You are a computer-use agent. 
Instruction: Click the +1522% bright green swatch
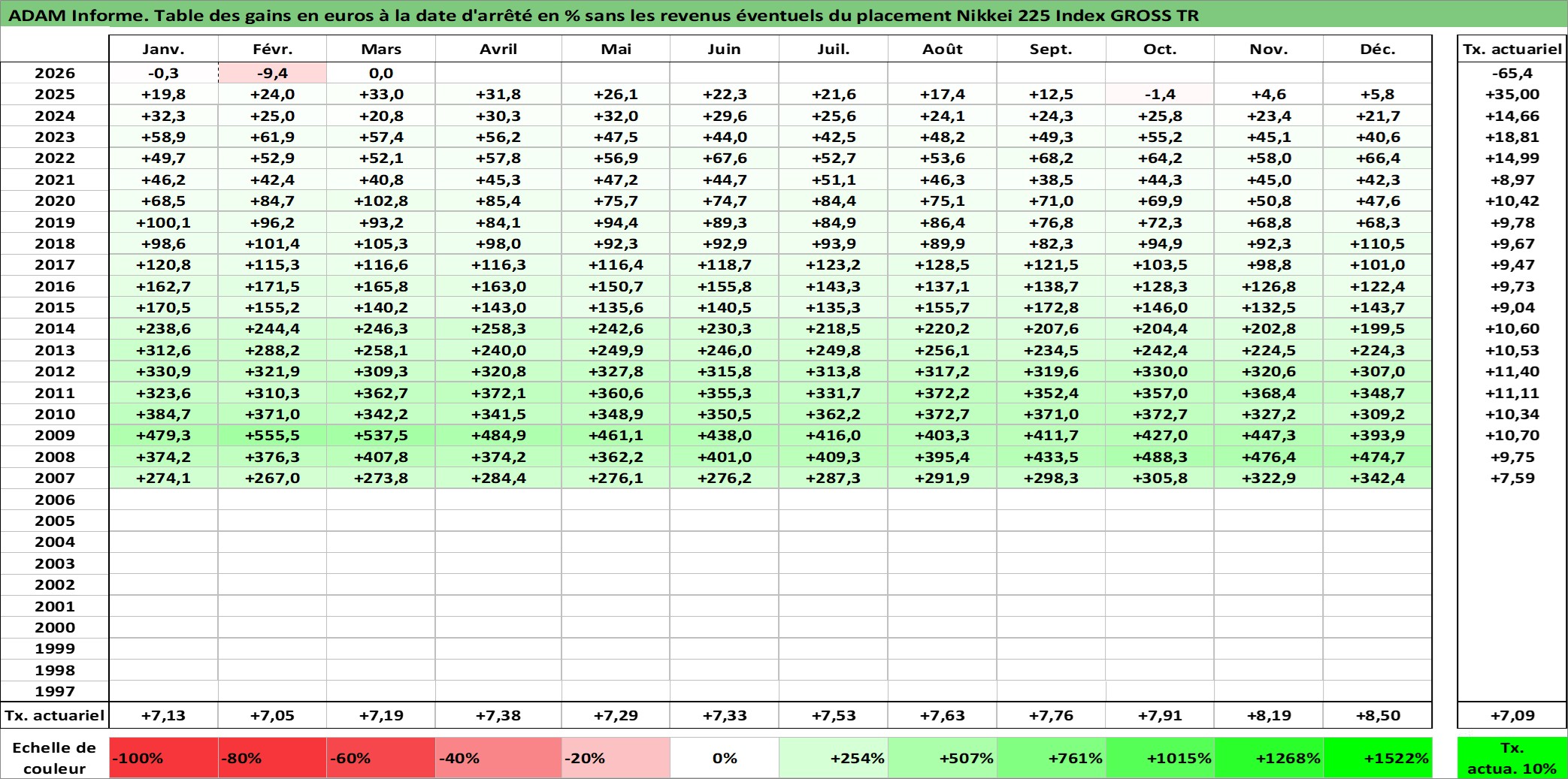point(1377,758)
